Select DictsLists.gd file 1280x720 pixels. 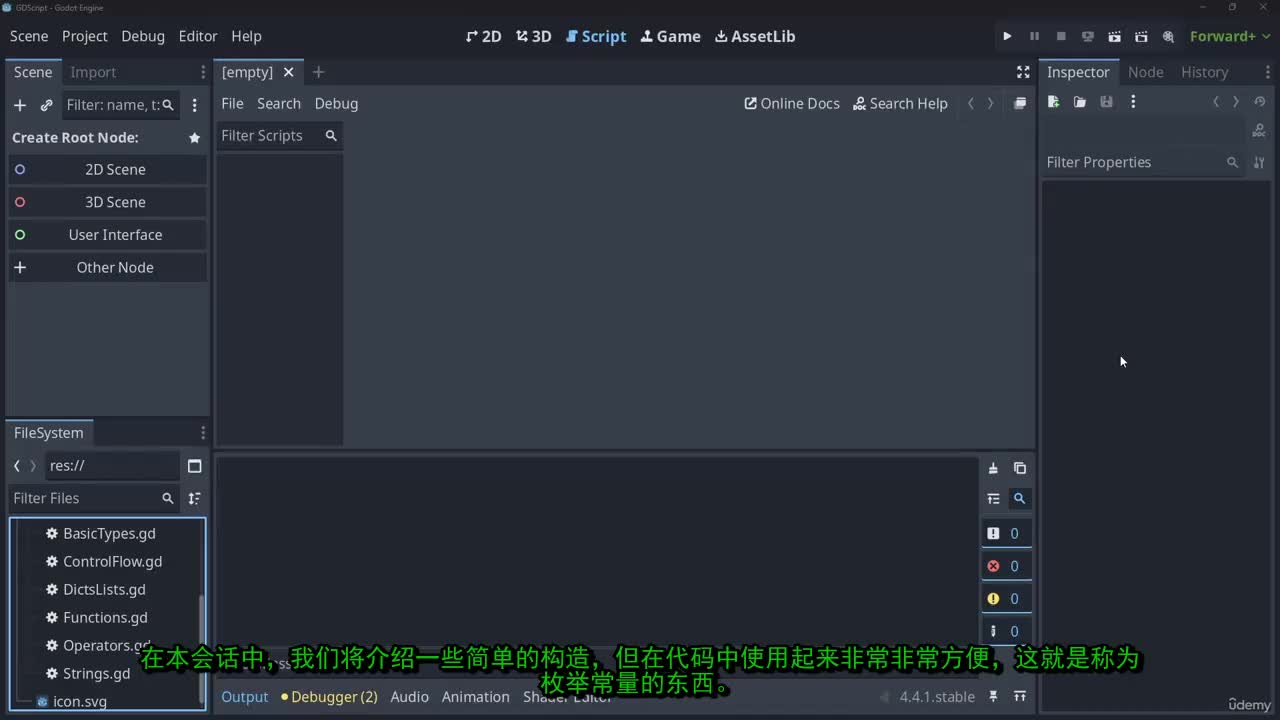105,590
